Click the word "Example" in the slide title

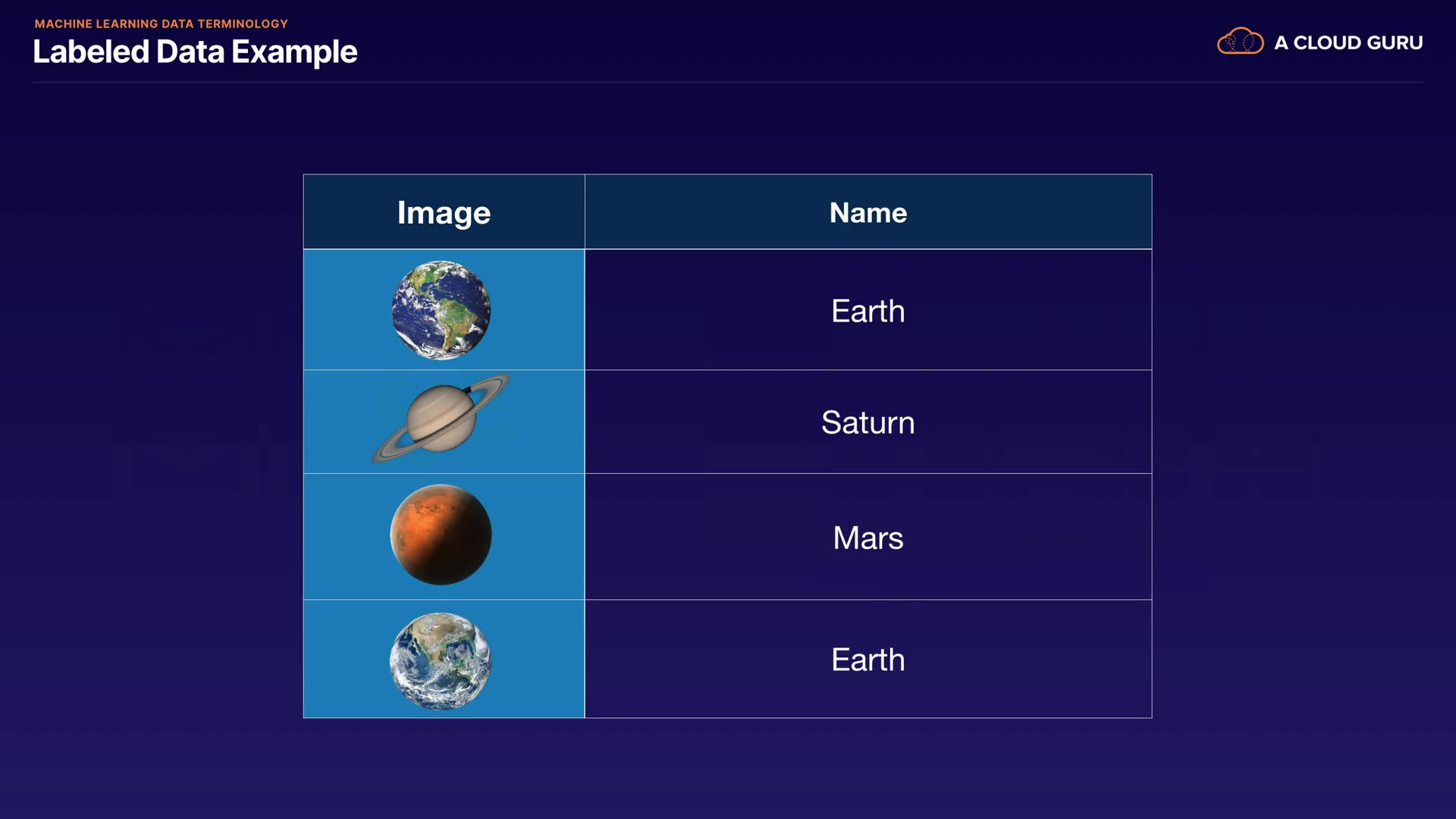294,52
